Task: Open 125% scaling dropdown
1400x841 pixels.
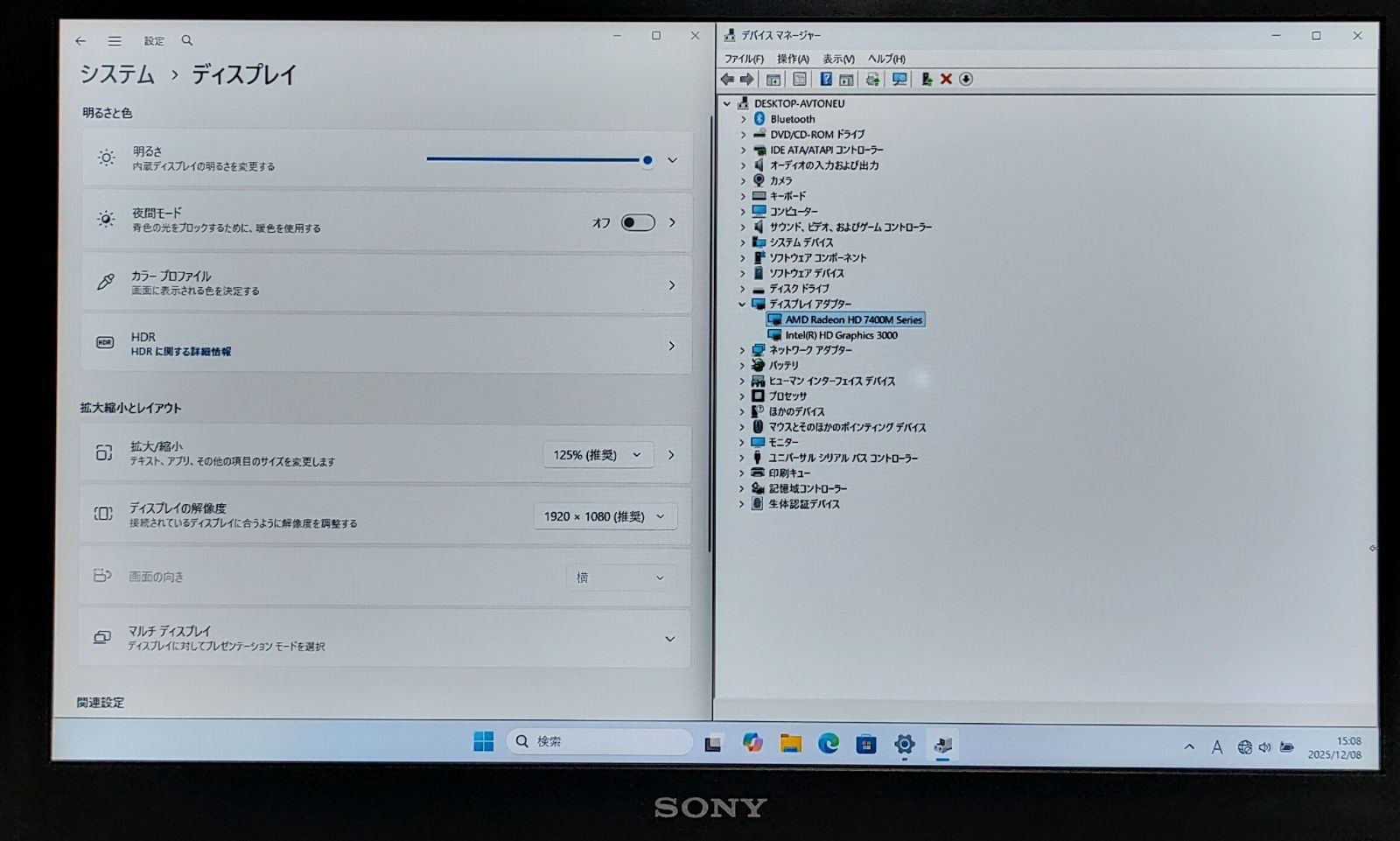Action: [x=597, y=454]
